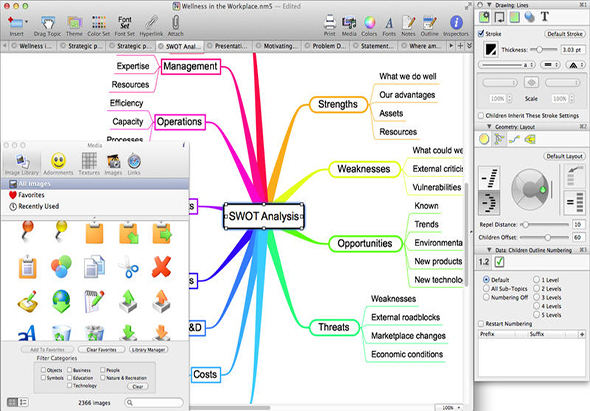Select the text T inspector icon
The width and height of the screenshot is (590, 411).
pyautogui.click(x=544, y=17)
